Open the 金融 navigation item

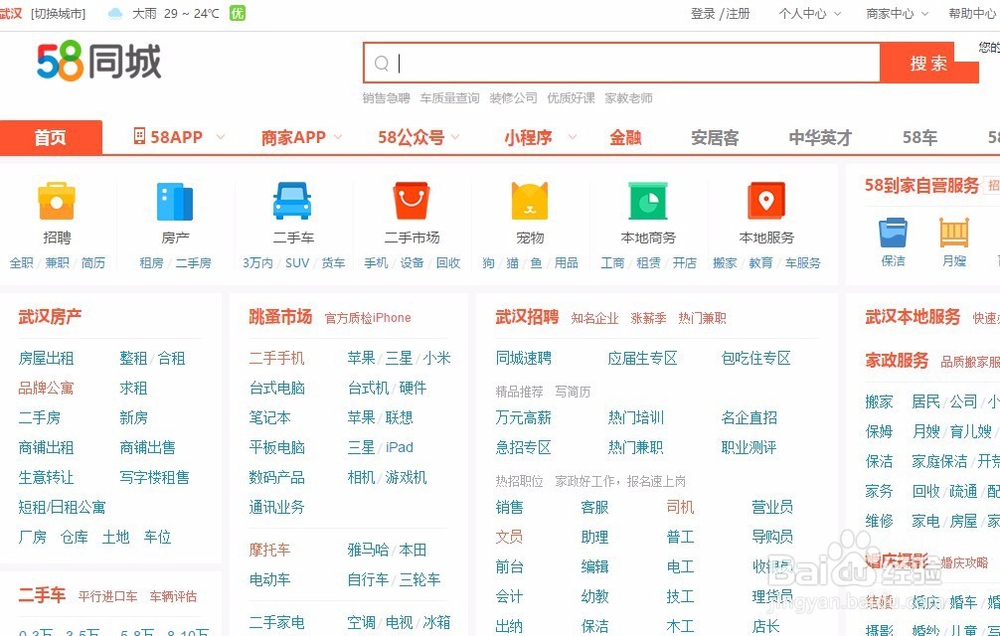tap(626, 137)
